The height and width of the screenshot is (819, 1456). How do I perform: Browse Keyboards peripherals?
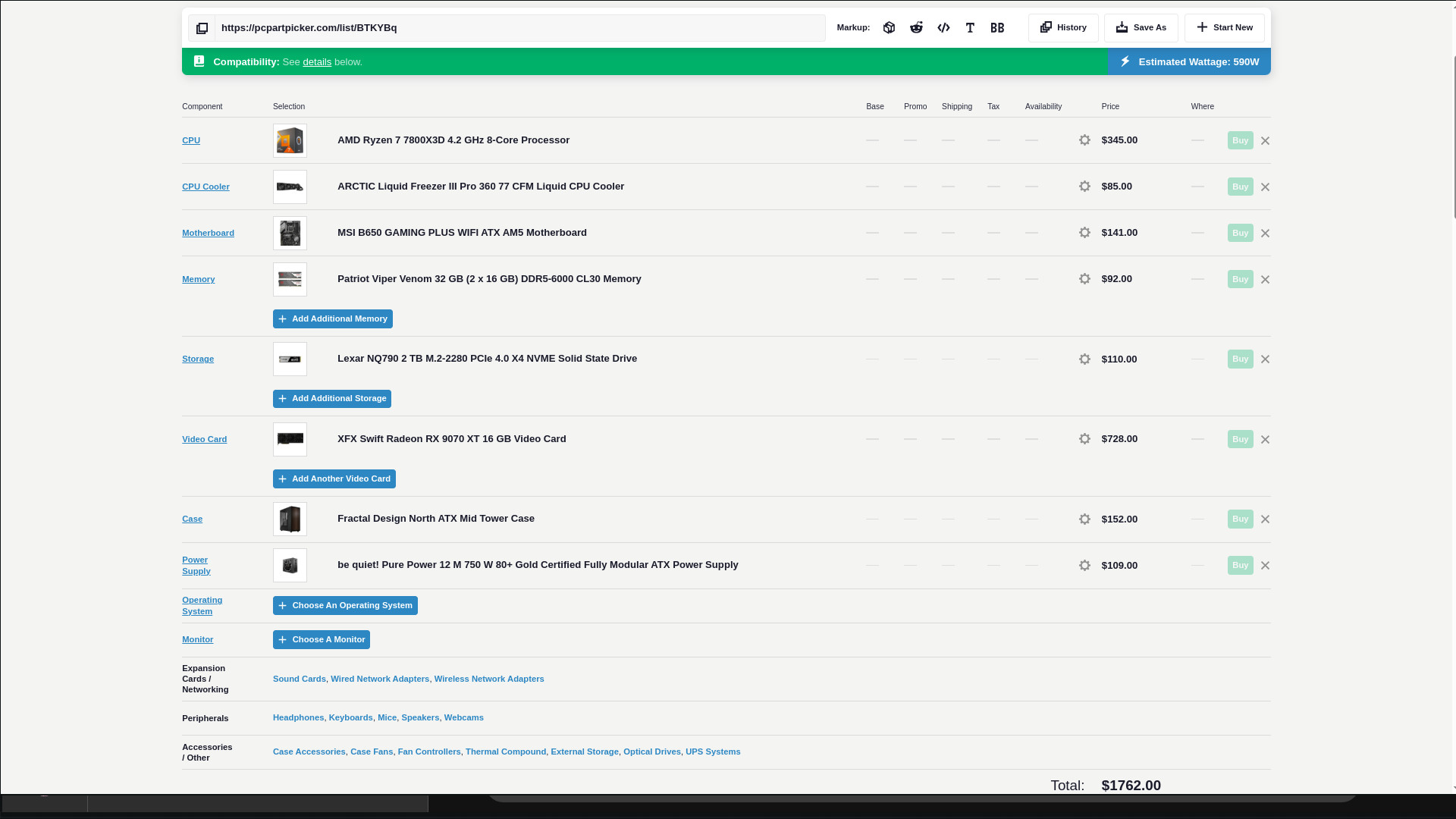[351, 718]
